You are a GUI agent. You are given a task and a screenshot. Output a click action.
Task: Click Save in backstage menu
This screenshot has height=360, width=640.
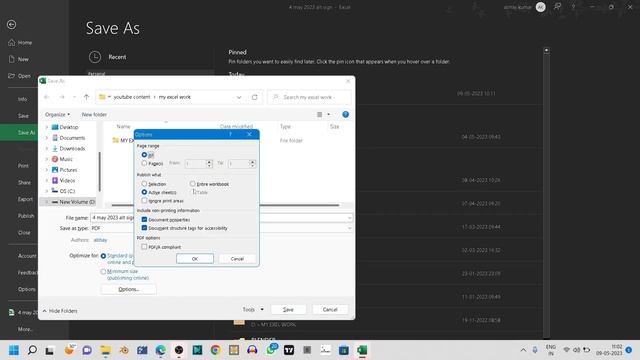[x=23, y=116]
